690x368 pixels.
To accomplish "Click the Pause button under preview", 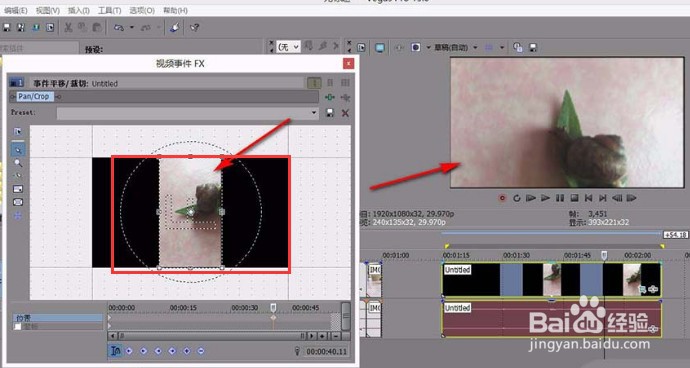I will coord(560,198).
